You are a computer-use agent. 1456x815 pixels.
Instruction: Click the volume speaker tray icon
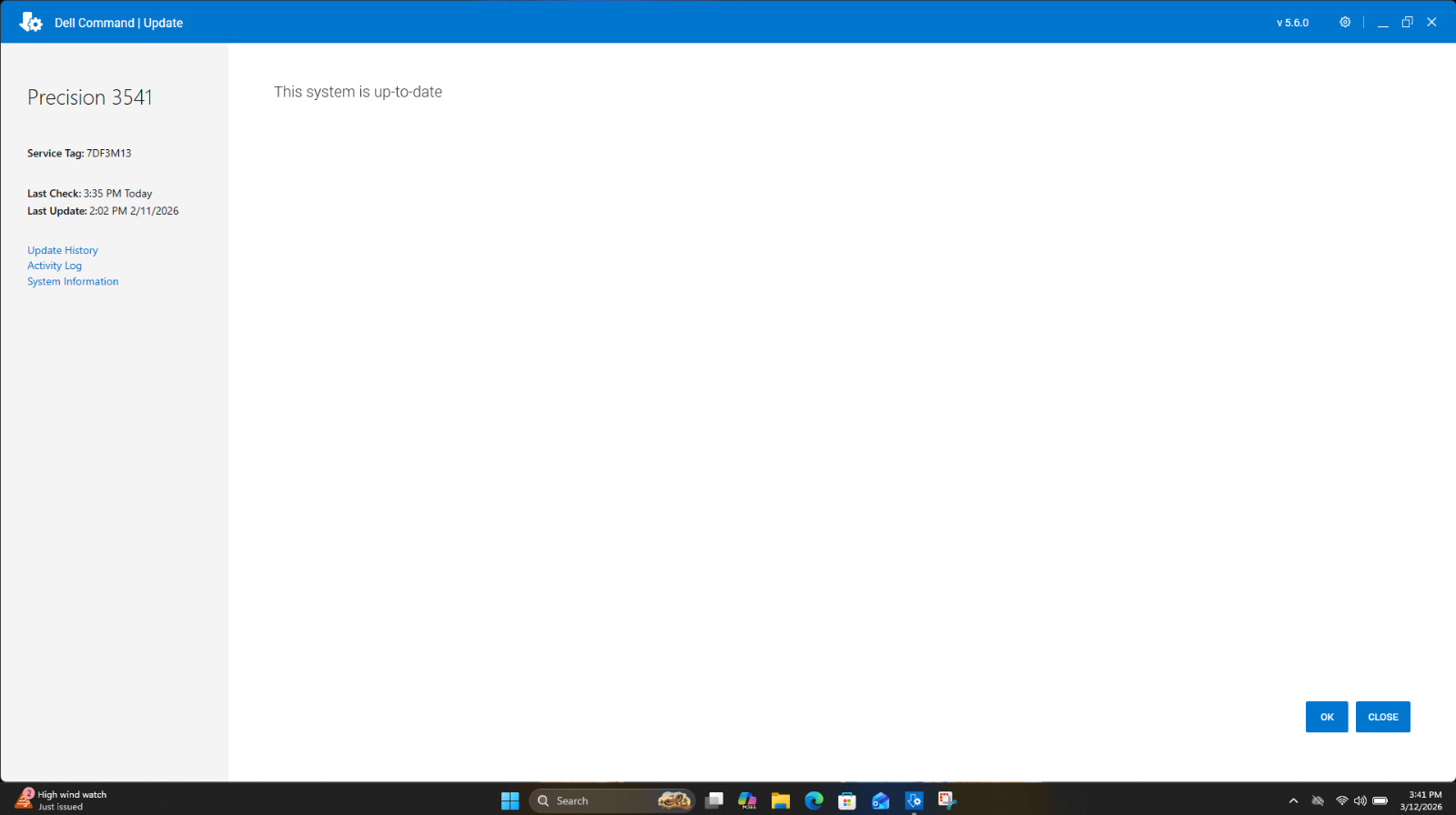[1360, 800]
